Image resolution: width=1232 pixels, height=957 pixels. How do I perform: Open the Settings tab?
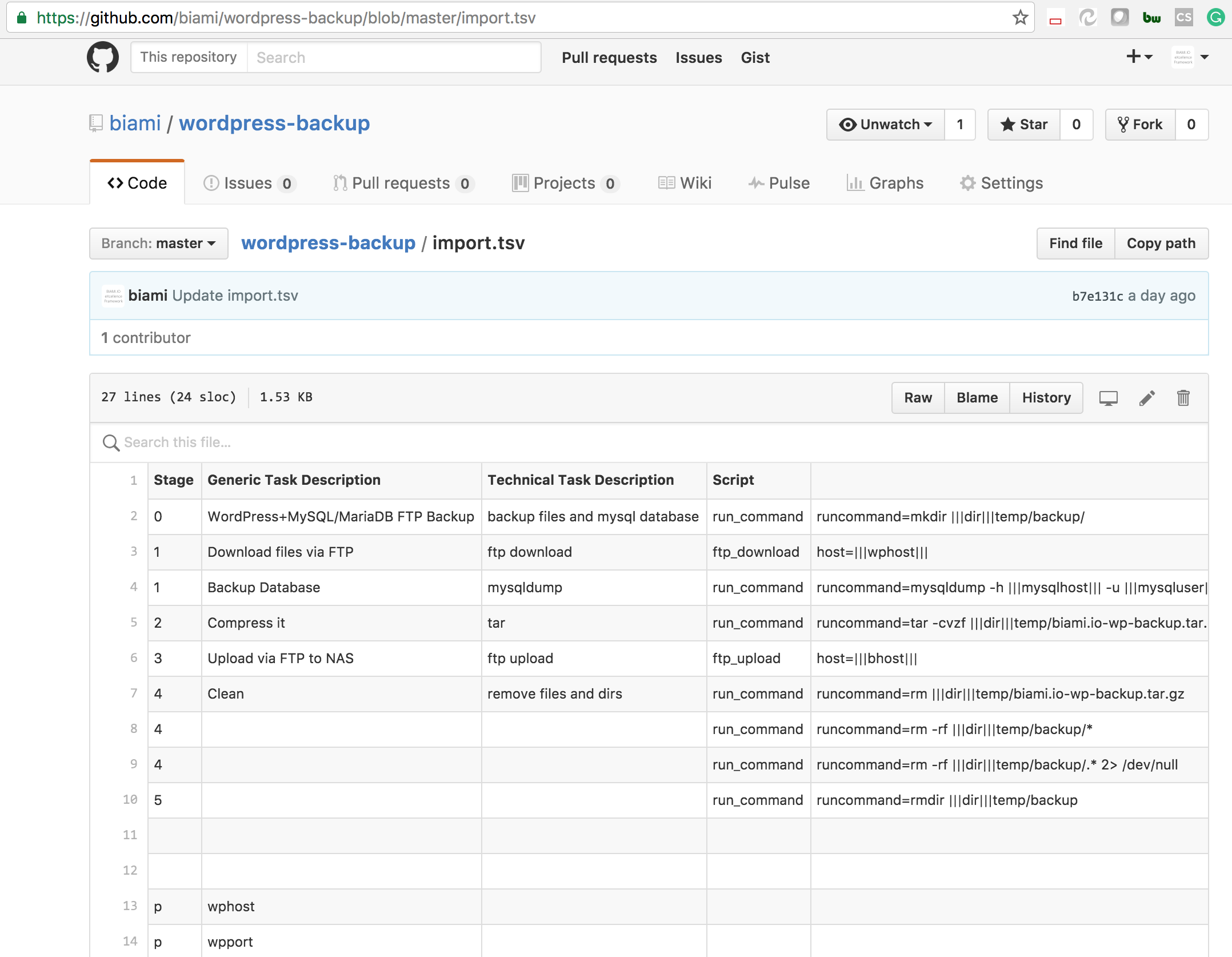click(x=1001, y=183)
